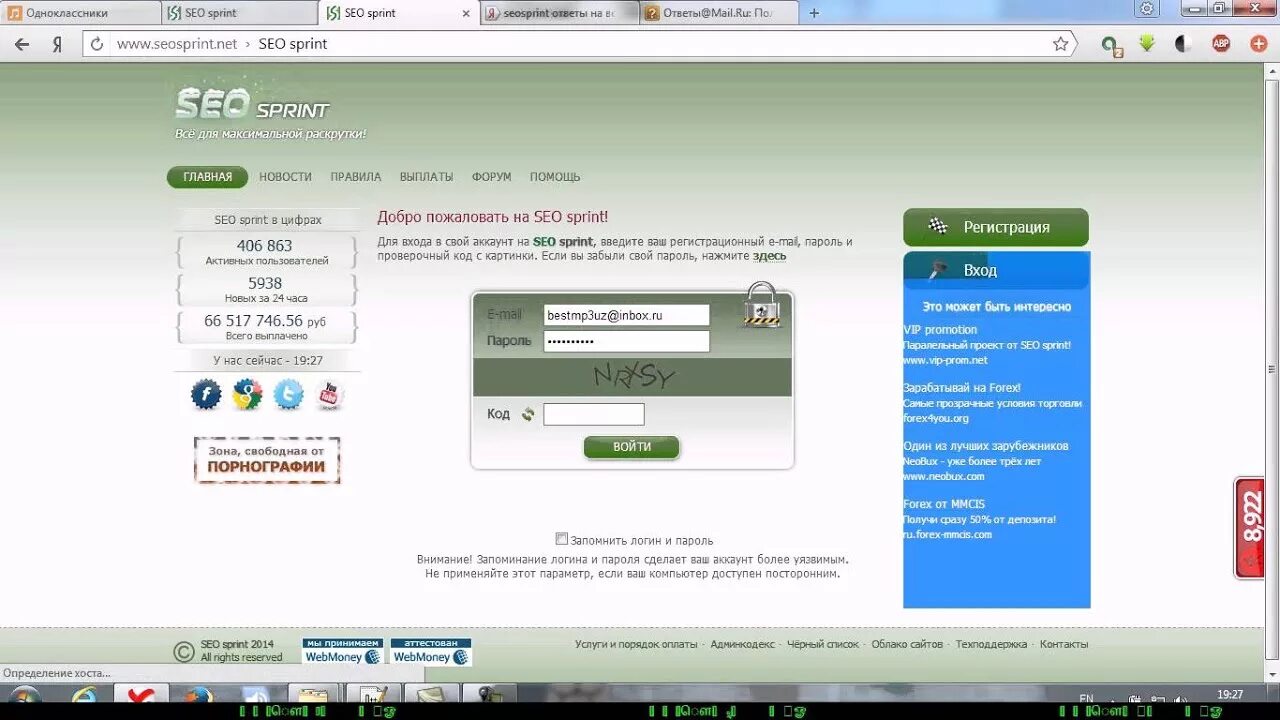Open Админкодекс footer link
Viewport: 1280px width, 720px height.
point(742,645)
